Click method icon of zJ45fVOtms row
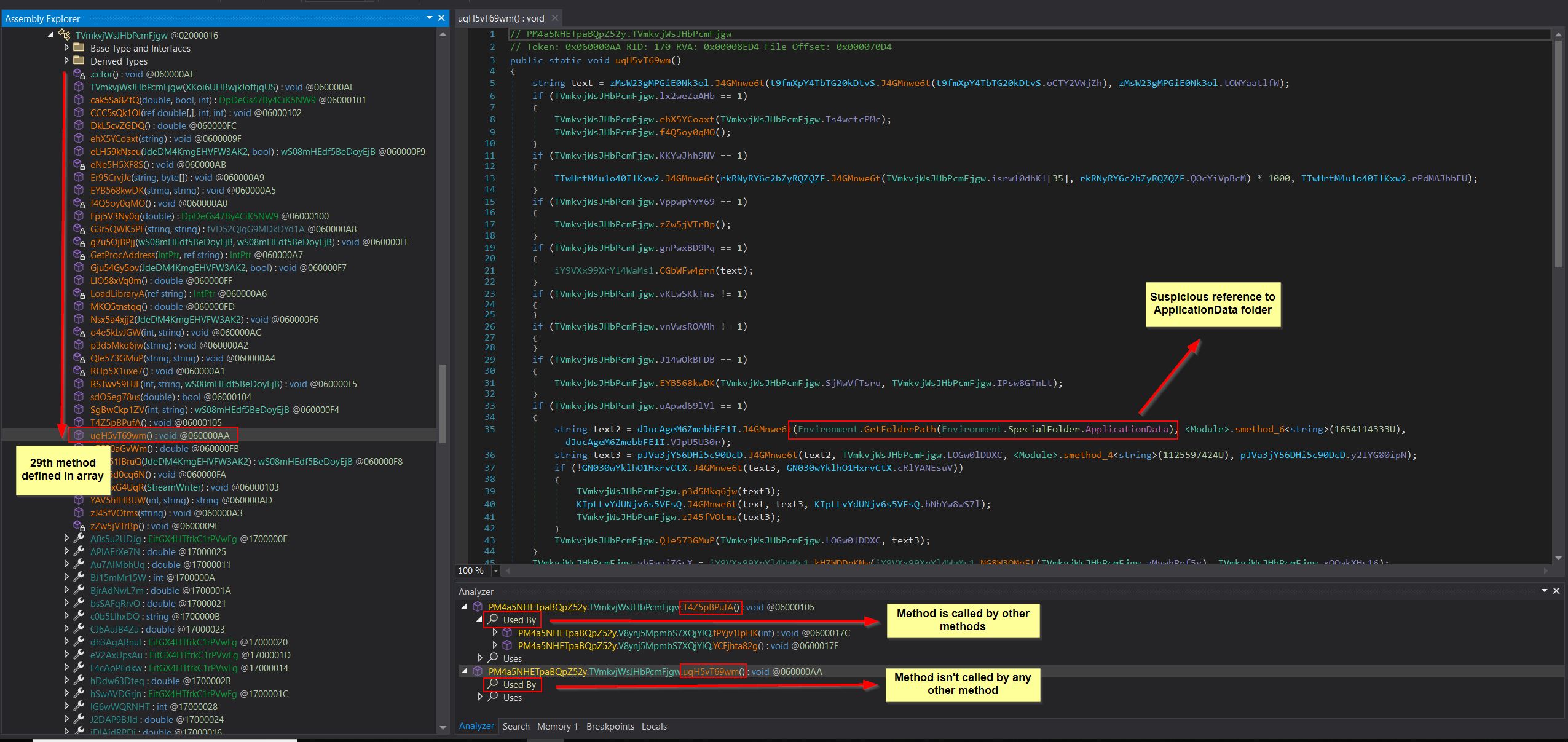 [79, 513]
